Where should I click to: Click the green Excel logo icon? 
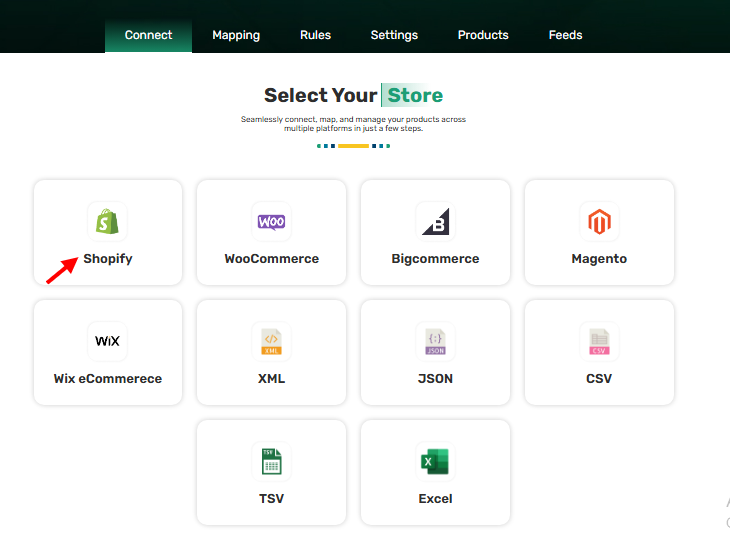point(435,461)
